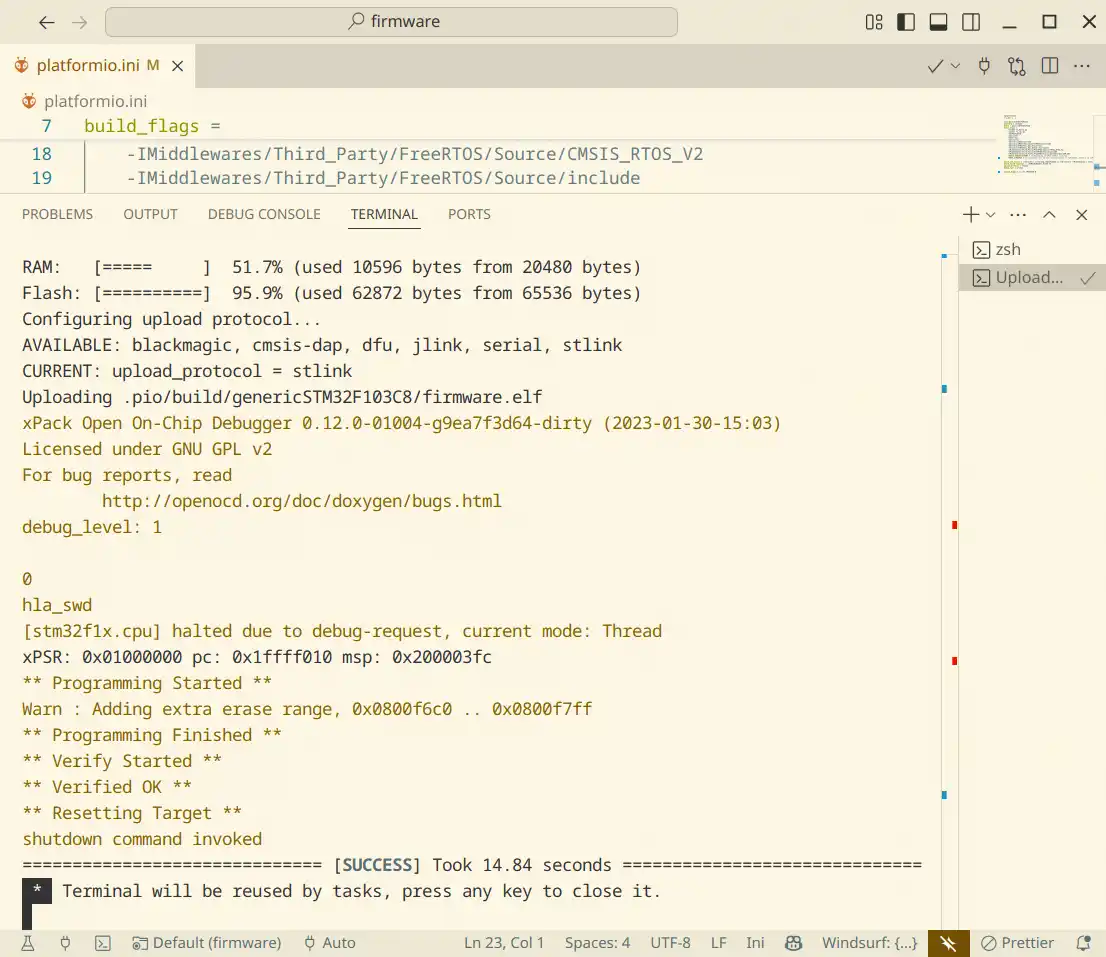
Task: Open terminal panel ellipsis menu
Action: coord(1018,214)
